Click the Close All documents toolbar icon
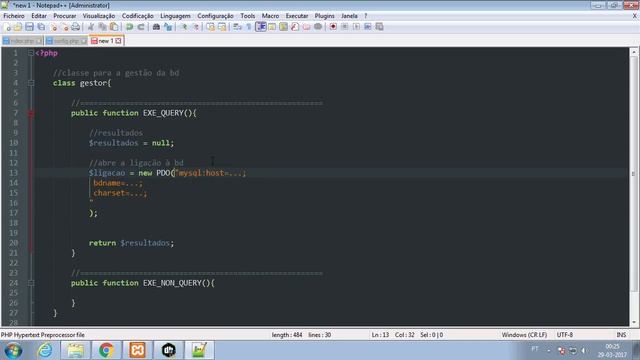The image size is (640, 360). [x=64, y=27]
